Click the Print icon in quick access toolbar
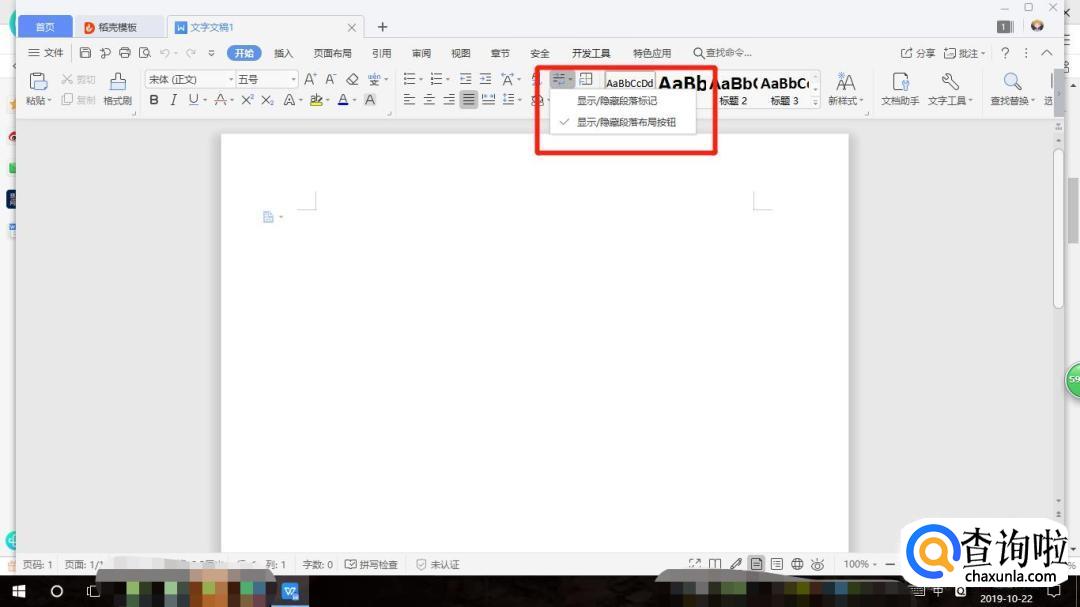This screenshot has width=1080, height=607. (125, 52)
